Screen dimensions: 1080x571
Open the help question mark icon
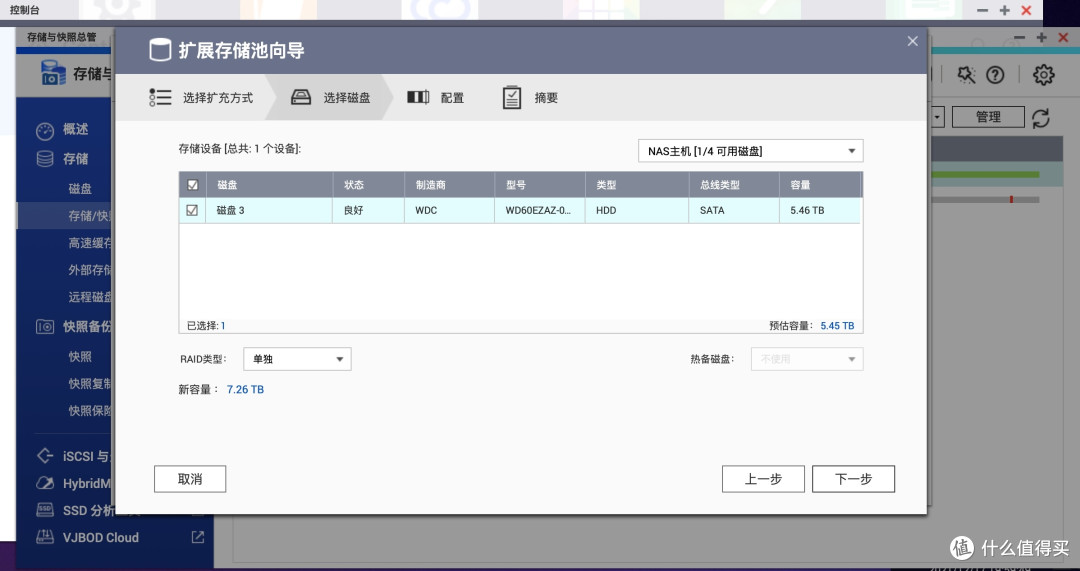coord(995,75)
